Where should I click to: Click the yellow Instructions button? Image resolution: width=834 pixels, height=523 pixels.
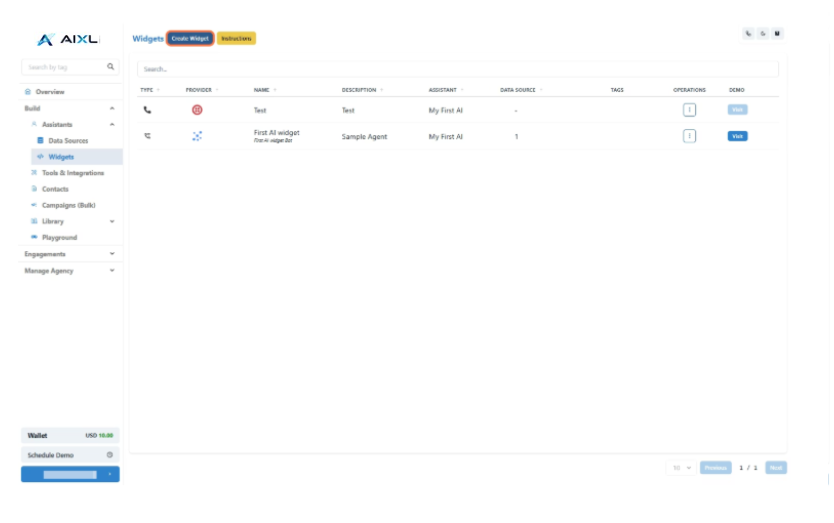(x=236, y=38)
